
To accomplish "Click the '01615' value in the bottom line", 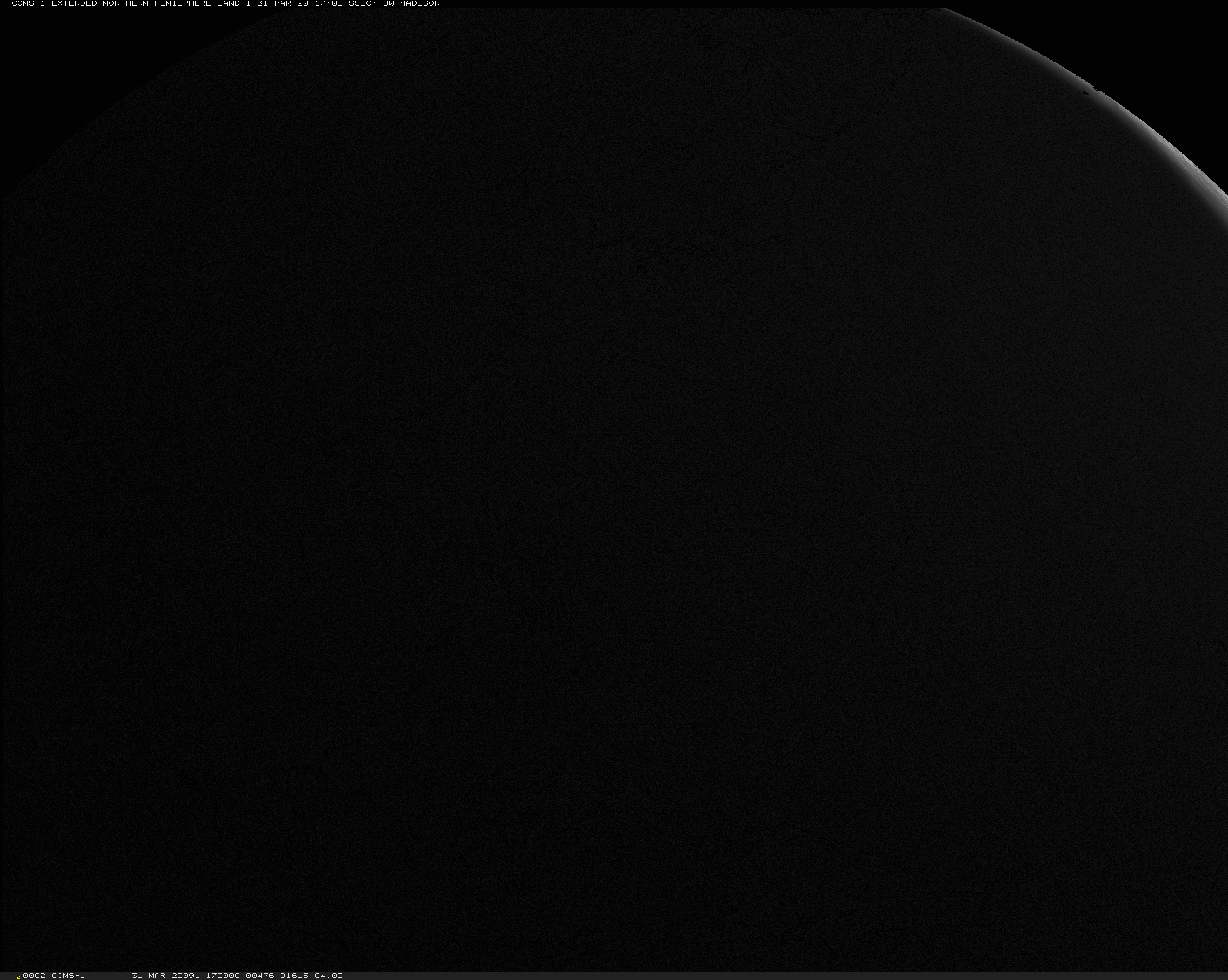I will tap(294, 976).
